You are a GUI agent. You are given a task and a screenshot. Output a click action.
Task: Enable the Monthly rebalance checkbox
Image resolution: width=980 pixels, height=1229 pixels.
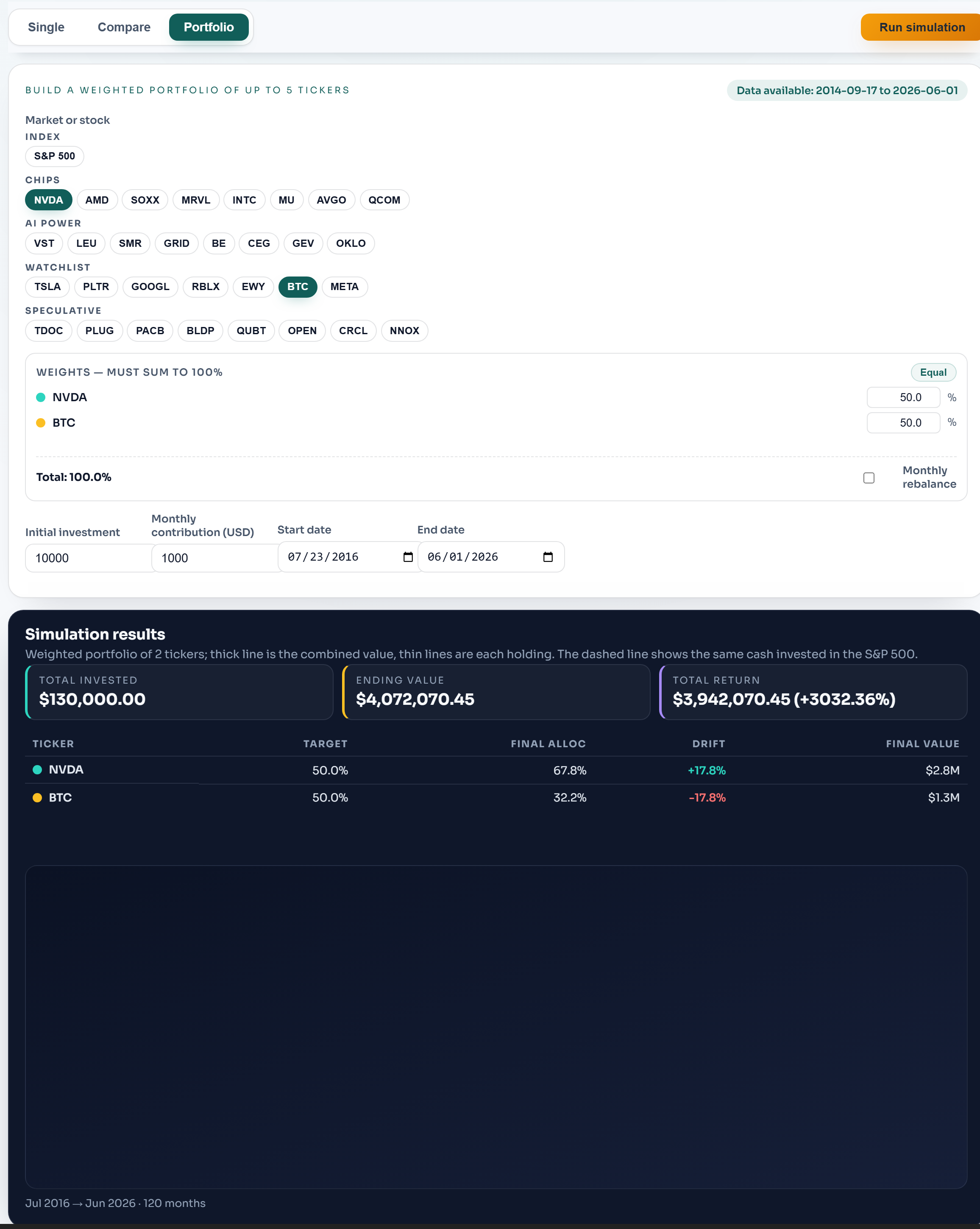click(869, 478)
